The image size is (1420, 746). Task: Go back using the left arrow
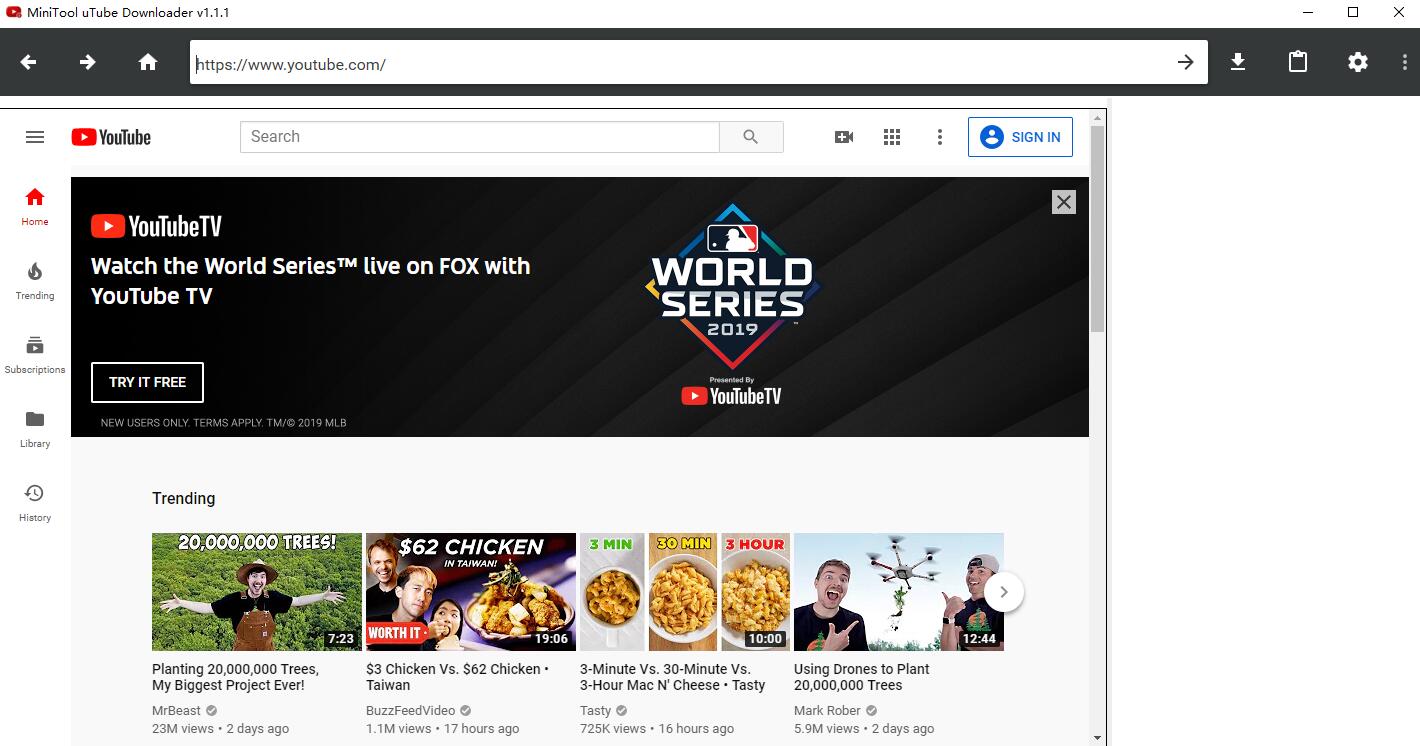29,62
